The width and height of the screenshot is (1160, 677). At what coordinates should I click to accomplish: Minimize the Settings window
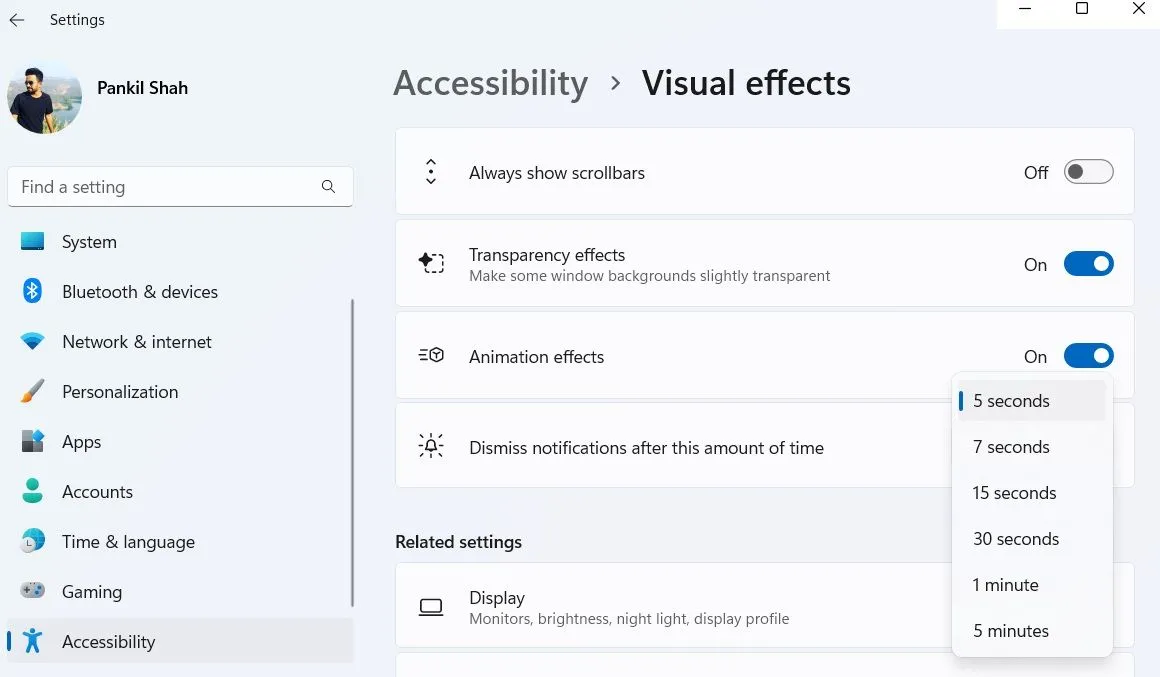pos(1025,9)
